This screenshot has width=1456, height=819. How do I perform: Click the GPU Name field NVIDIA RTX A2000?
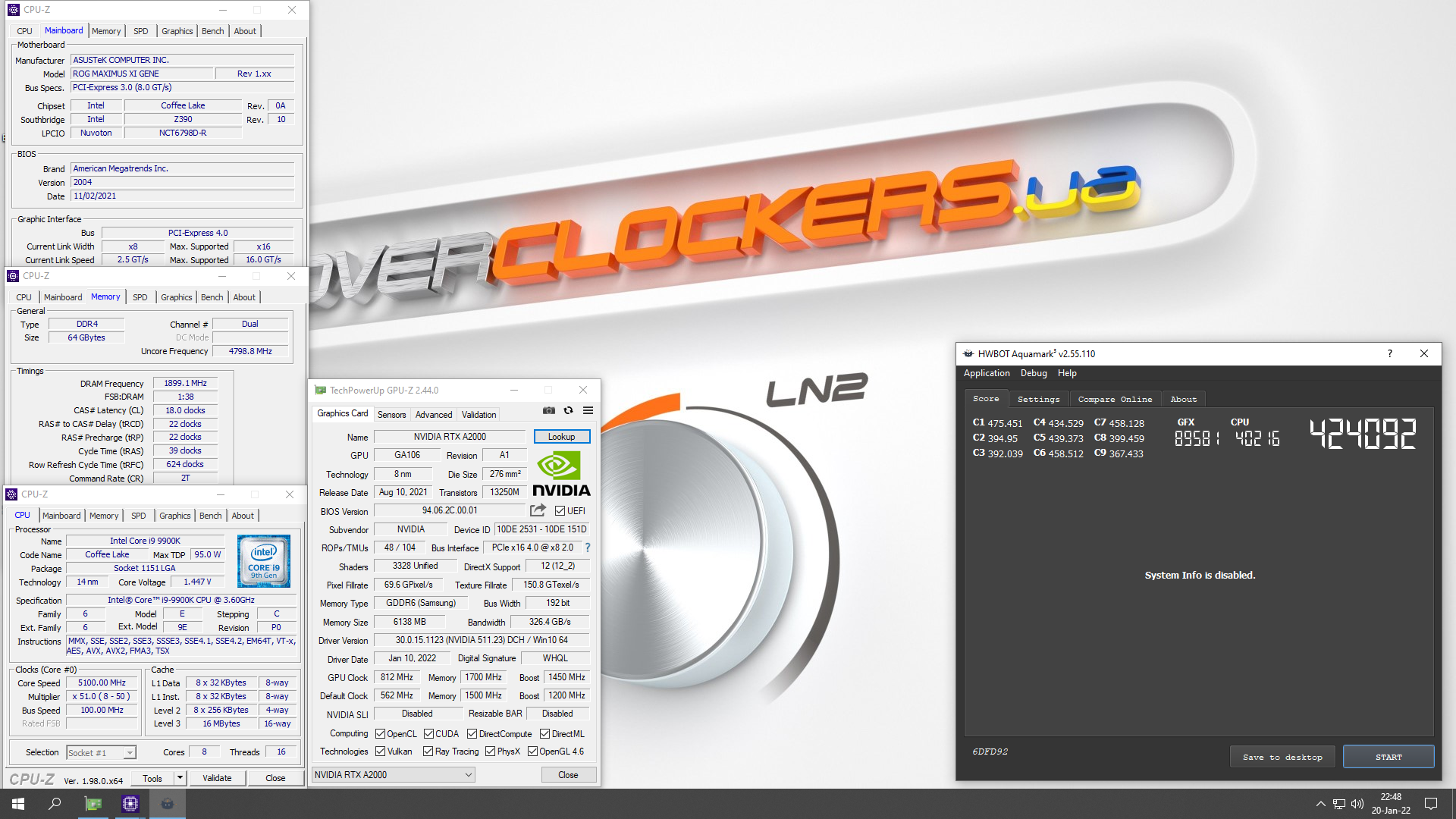(x=450, y=437)
